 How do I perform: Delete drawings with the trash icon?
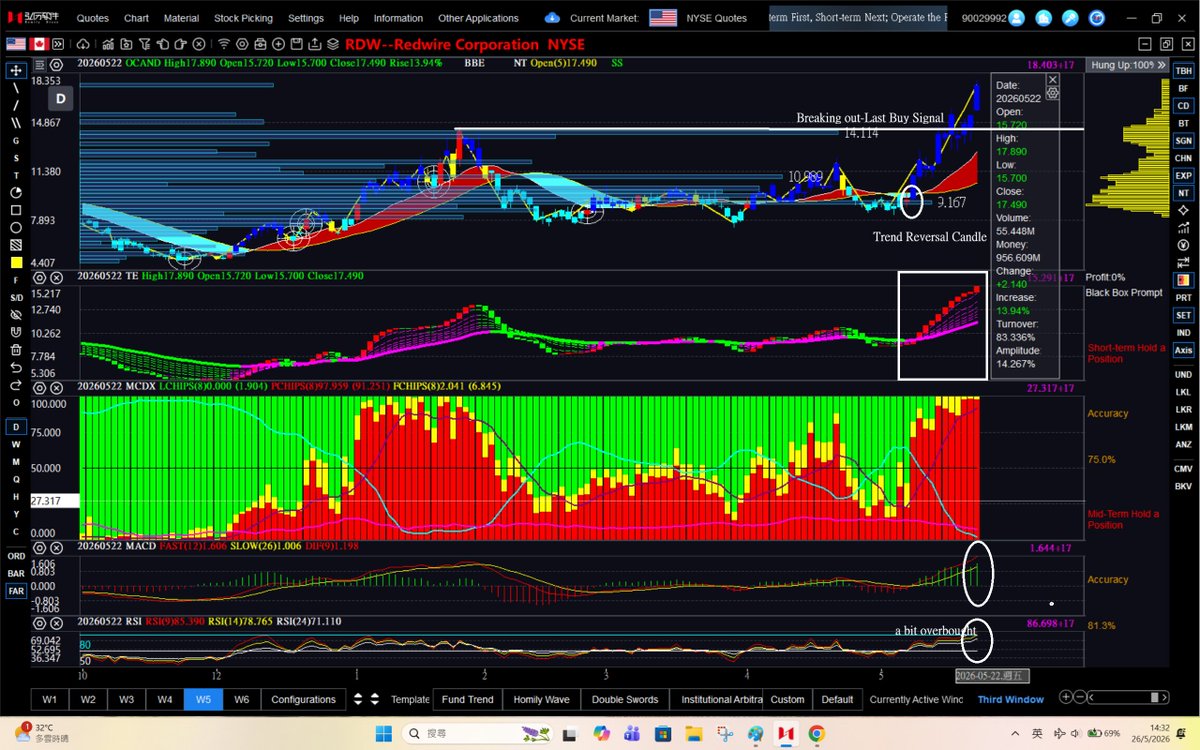click(16, 350)
